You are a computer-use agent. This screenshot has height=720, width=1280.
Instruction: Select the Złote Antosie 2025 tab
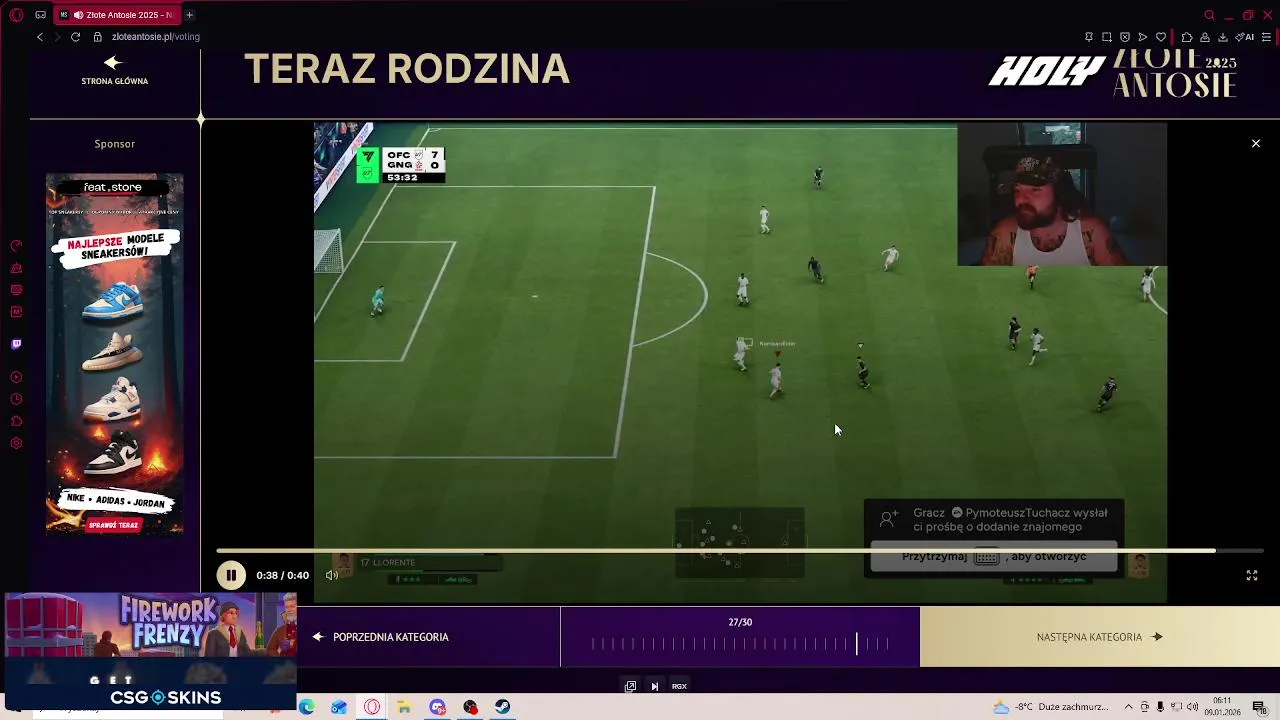click(x=115, y=15)
